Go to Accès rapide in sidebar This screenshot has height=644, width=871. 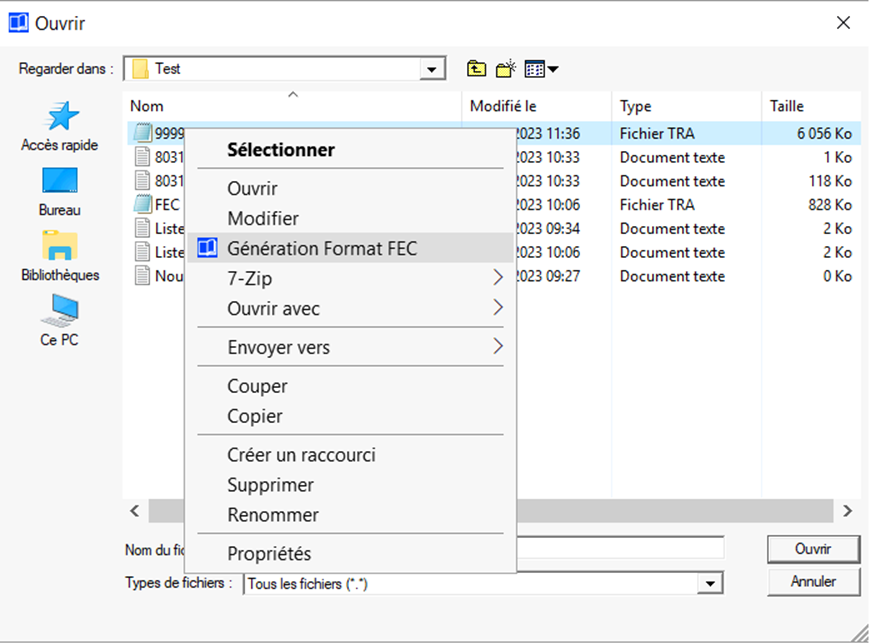tap(60, 126)
